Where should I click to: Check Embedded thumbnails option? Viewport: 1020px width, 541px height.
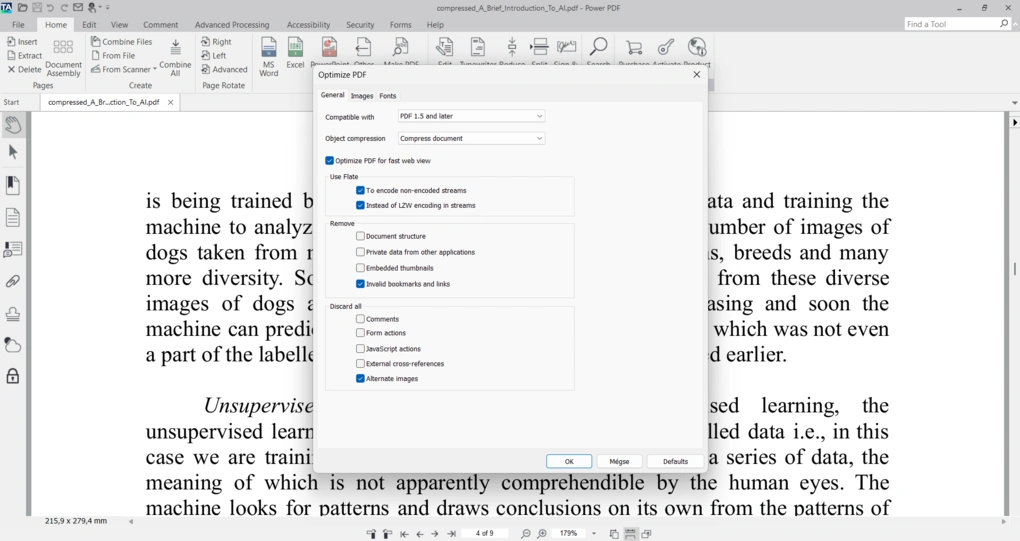tap(360, 268)
